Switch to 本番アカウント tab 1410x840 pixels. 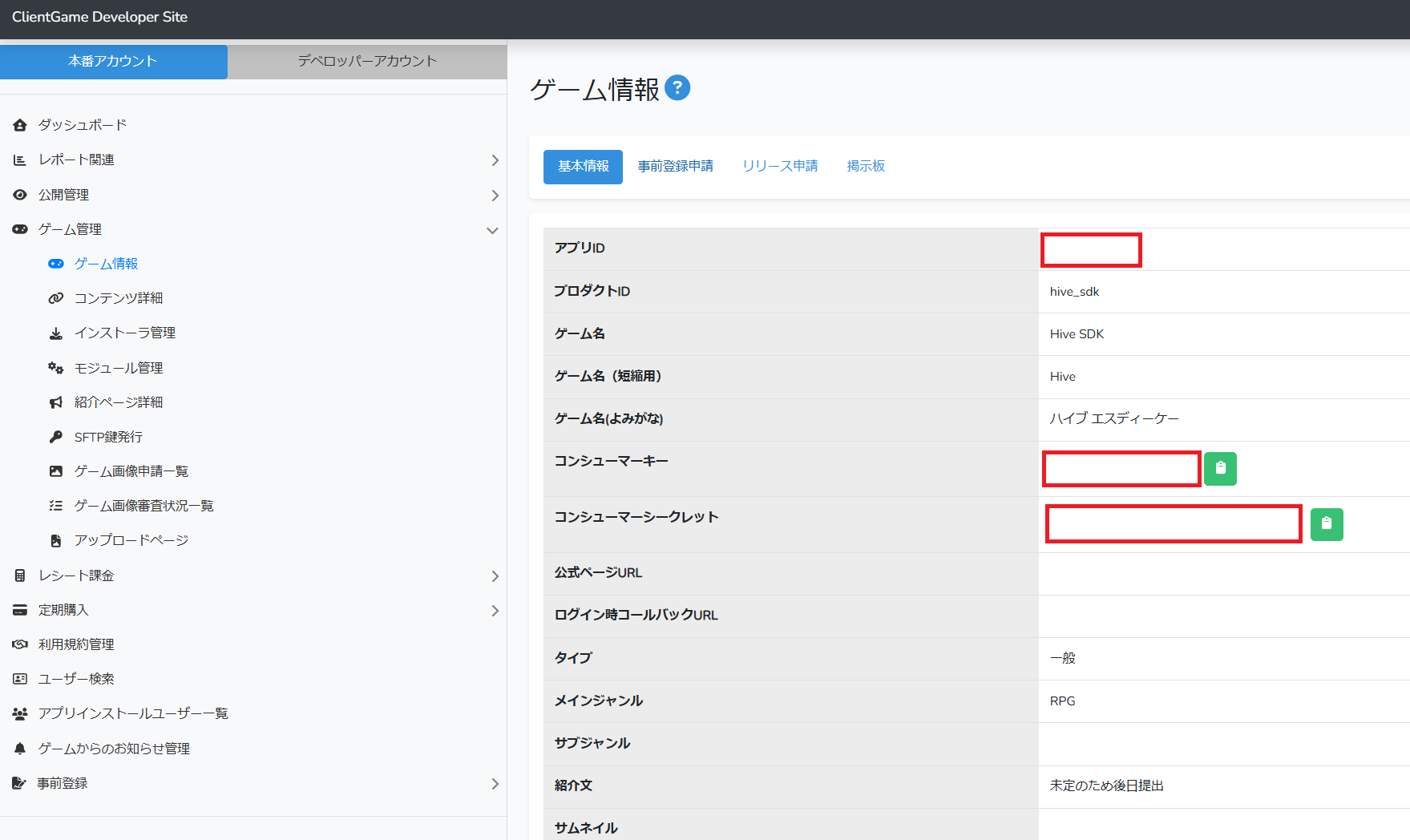(114, 62)
